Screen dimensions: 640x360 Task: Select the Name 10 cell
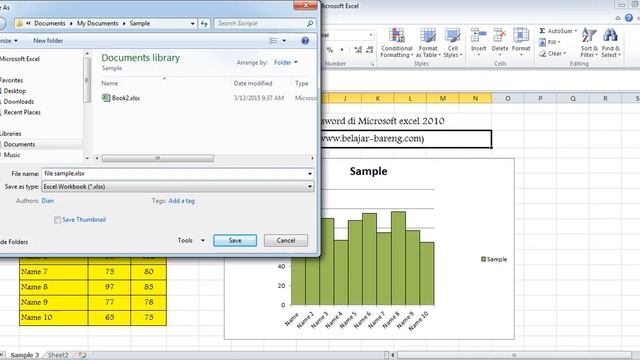[x=53, y=318]
